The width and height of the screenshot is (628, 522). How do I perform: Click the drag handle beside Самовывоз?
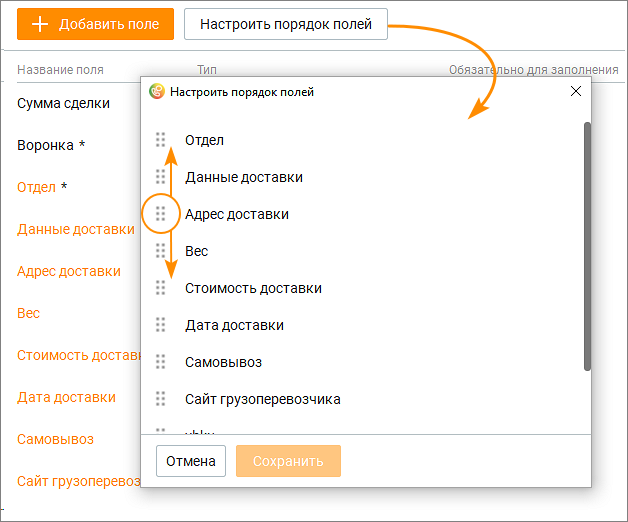161,362
